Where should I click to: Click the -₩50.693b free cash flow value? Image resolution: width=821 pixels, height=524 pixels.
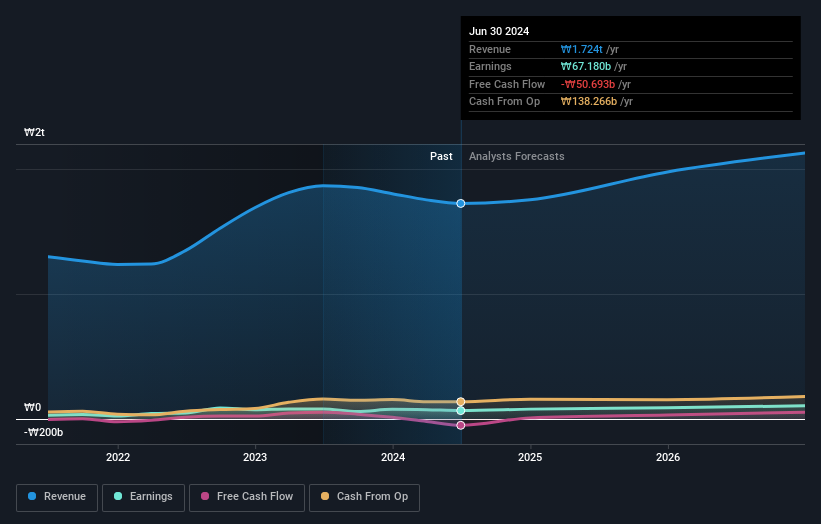(587, 84)
